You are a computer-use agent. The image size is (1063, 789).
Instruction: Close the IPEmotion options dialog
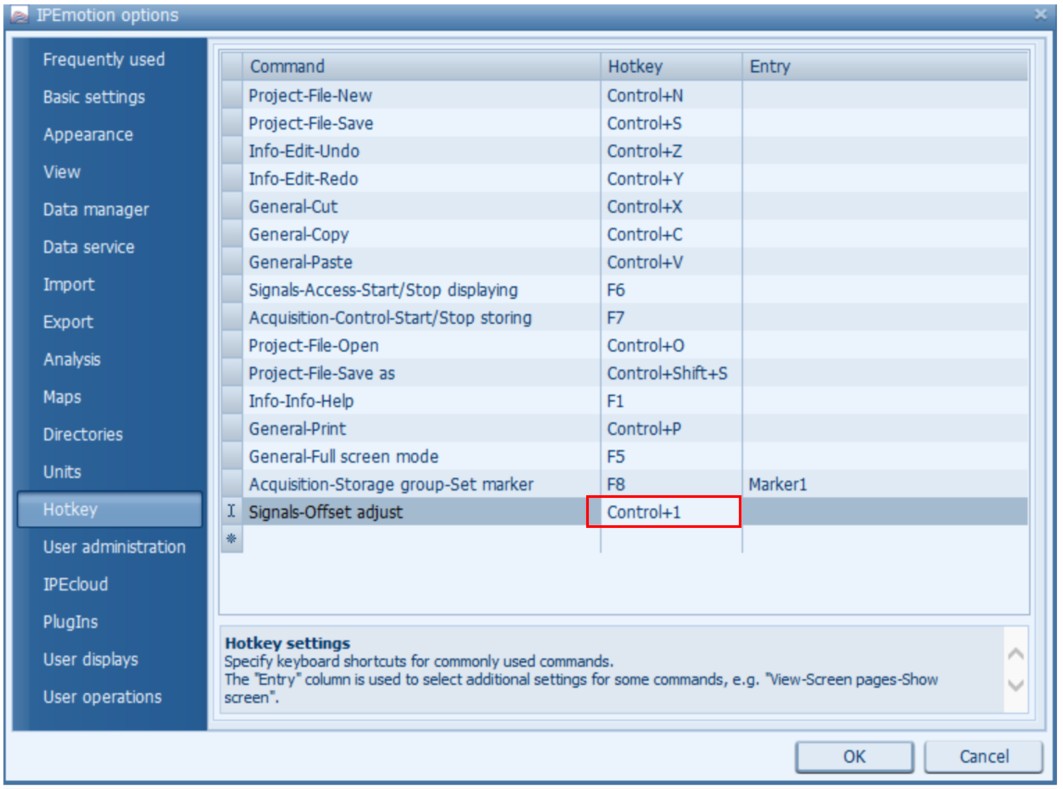pos(1040,15)
